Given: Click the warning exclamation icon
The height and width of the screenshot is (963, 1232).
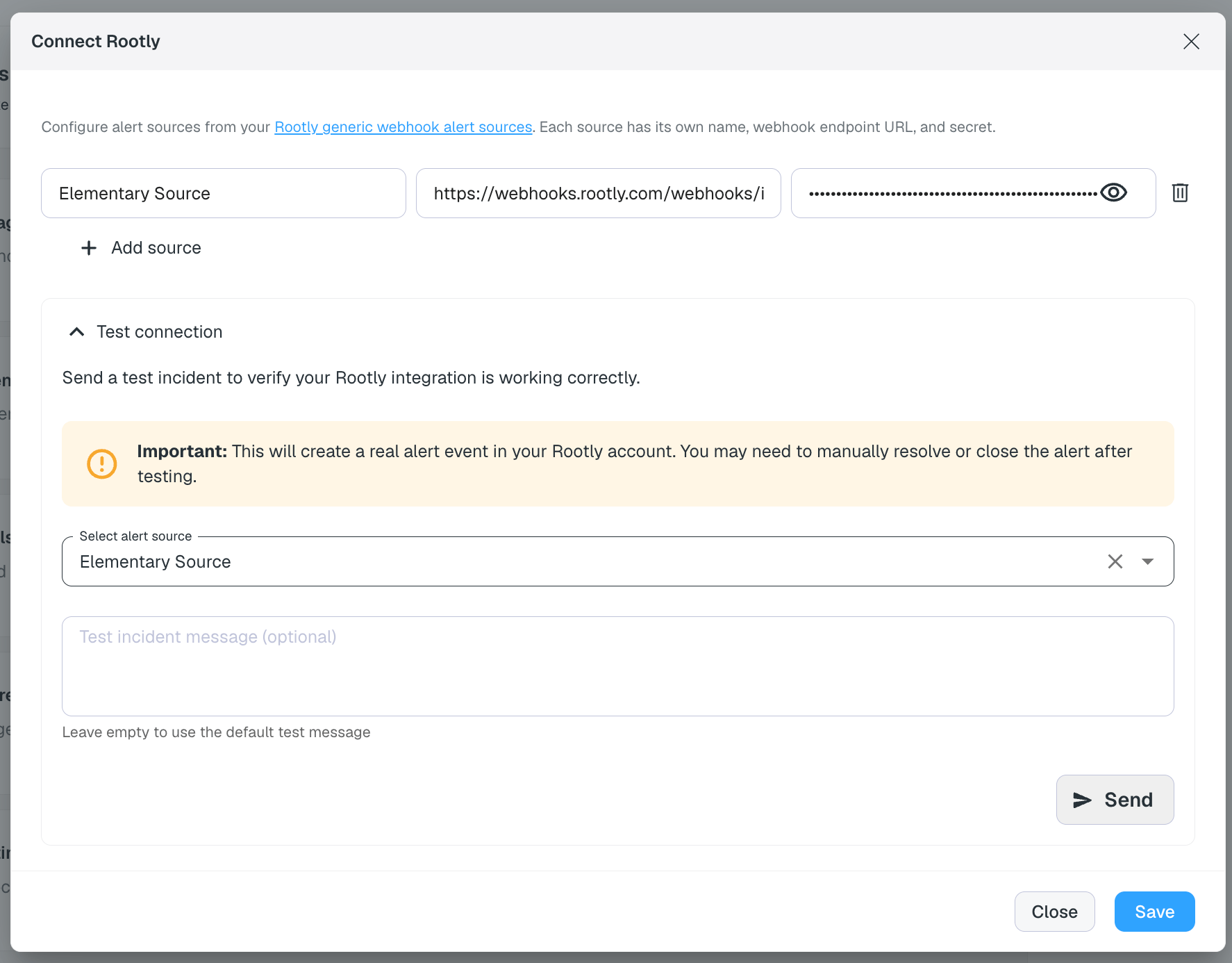Looking at the screenshot, I should (101, 463).
